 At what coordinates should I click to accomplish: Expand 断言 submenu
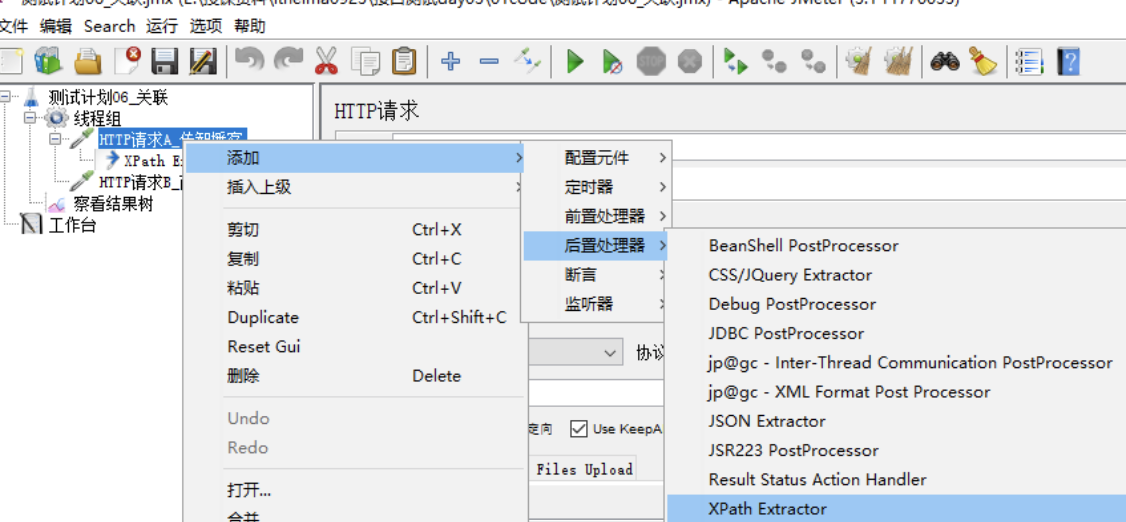596,274
